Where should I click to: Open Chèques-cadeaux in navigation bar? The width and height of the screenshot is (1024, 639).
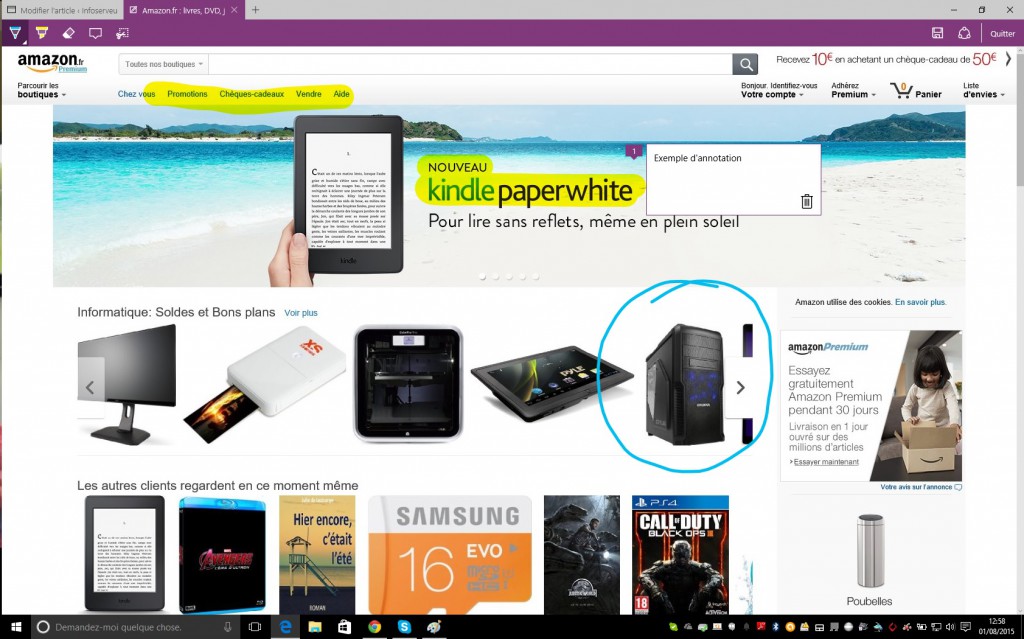[251, 94]
